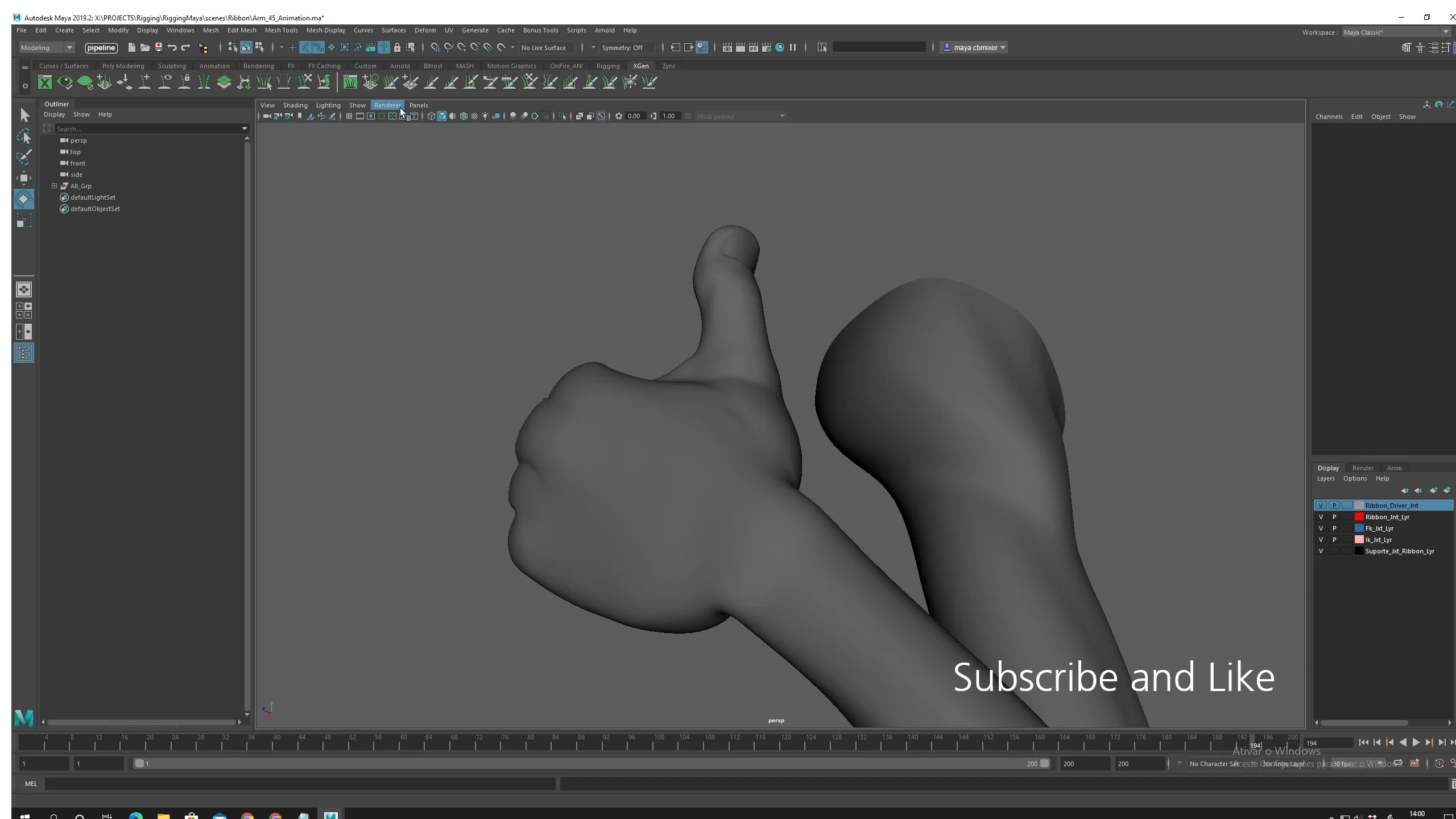Image resolution: width=1456 pixels, height=819 pixels.
Task: Open the XGen window shelf icon
Action: coord(45,82)
